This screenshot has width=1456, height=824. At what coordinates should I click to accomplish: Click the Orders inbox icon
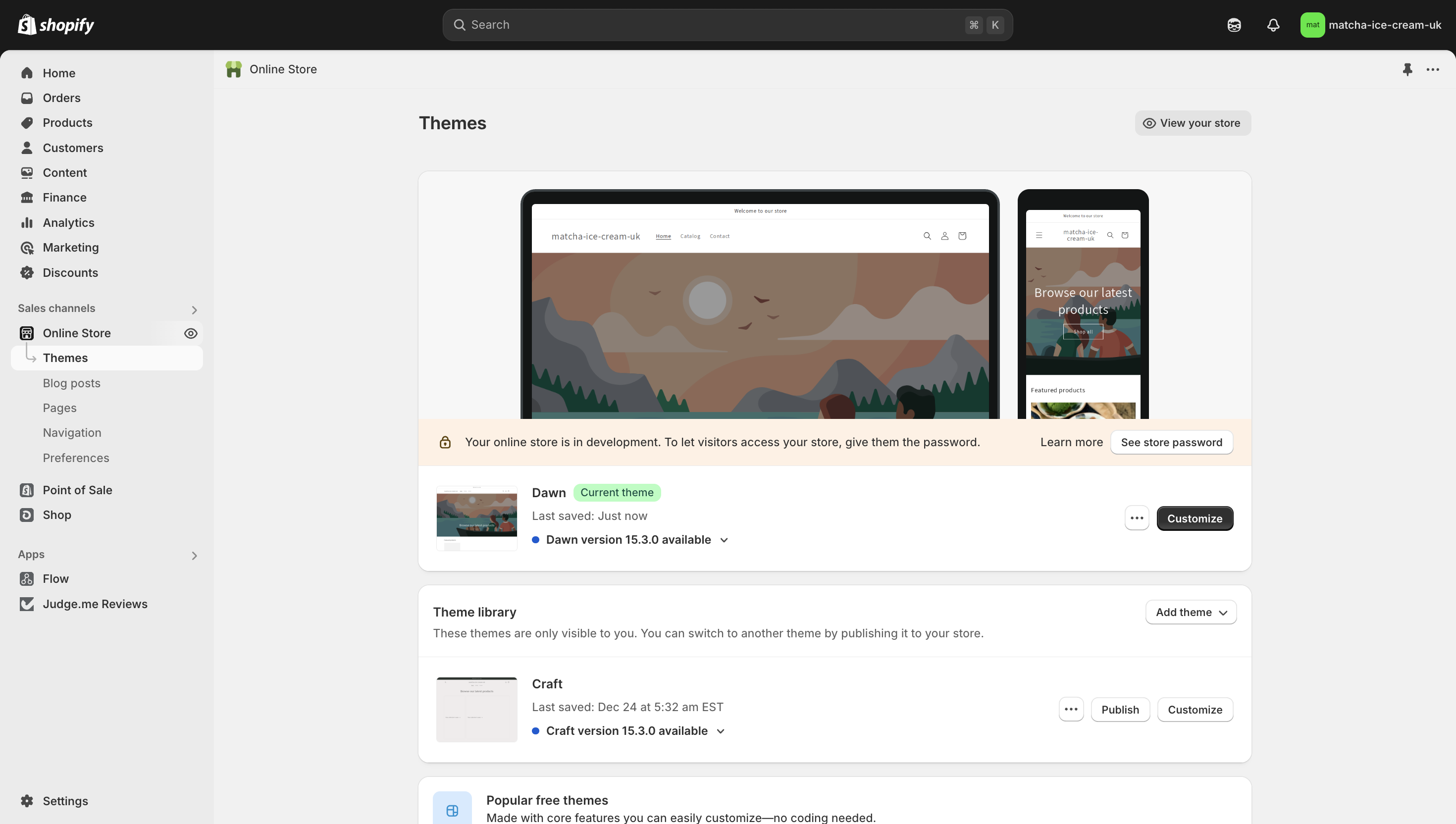[x=27, y=98]
